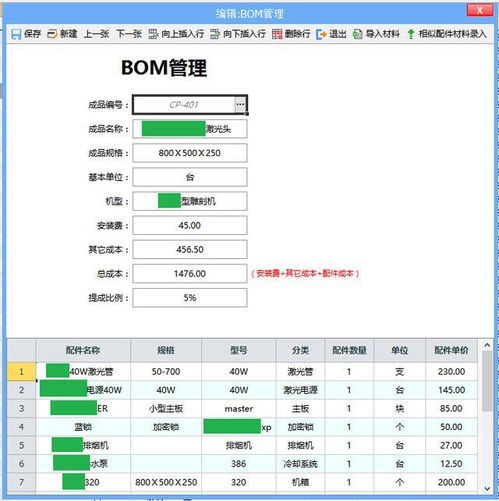The image size is (499, 501).
Task: Click the 成品编号 field showing CP-401
Action: [184, 105]
